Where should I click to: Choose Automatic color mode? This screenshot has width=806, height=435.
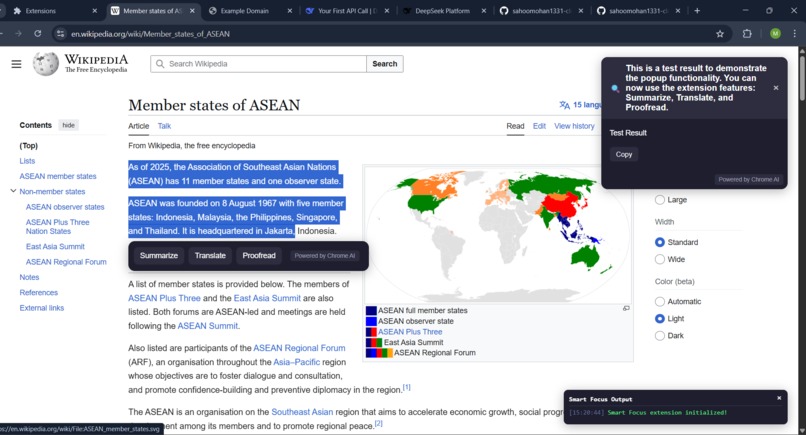click(x=660, y=301)
